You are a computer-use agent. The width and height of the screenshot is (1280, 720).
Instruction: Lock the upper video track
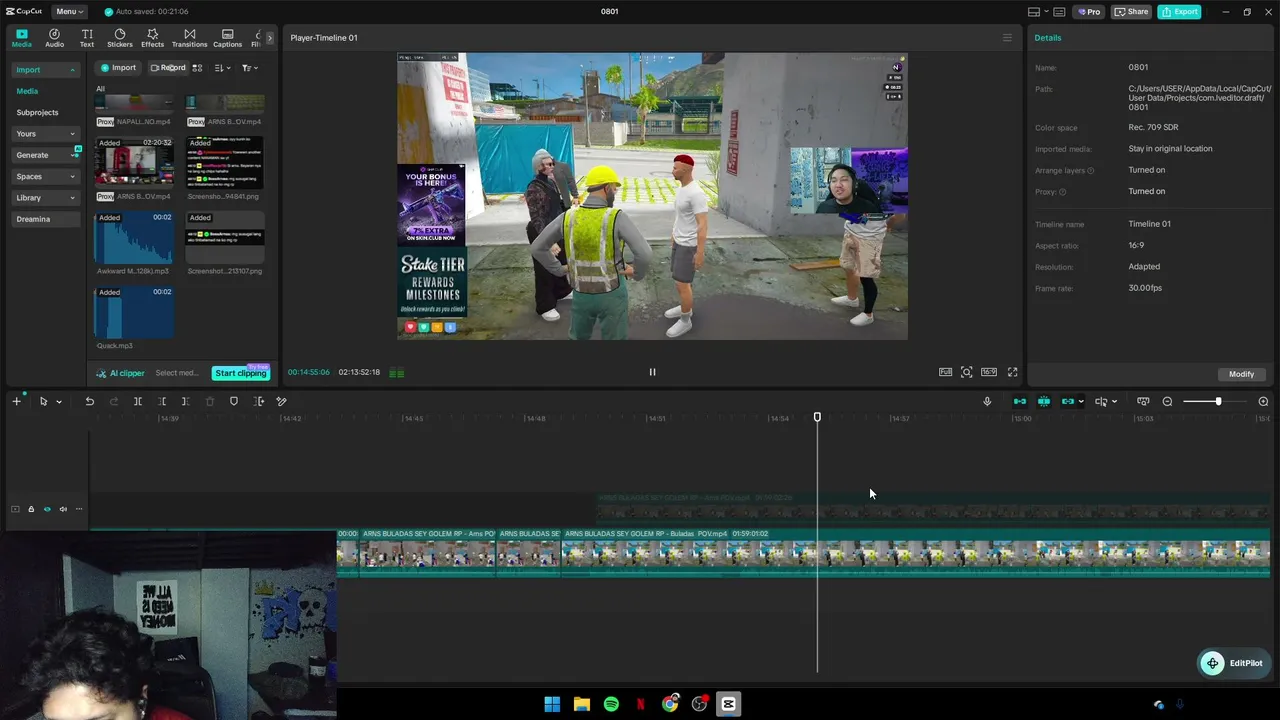click(x=31, y=509)
